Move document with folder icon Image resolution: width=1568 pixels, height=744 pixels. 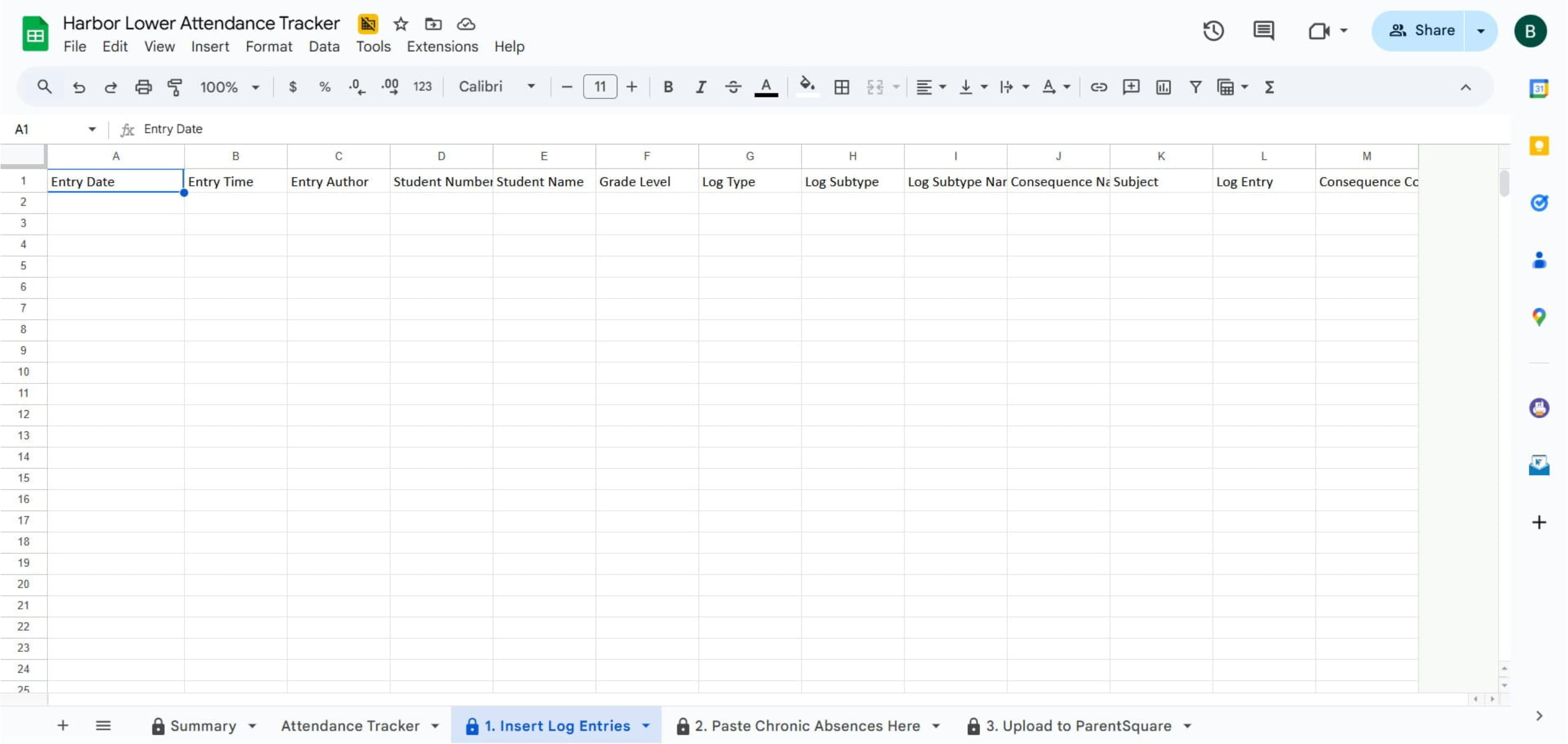pyautogui.click(x=433, y=24)
